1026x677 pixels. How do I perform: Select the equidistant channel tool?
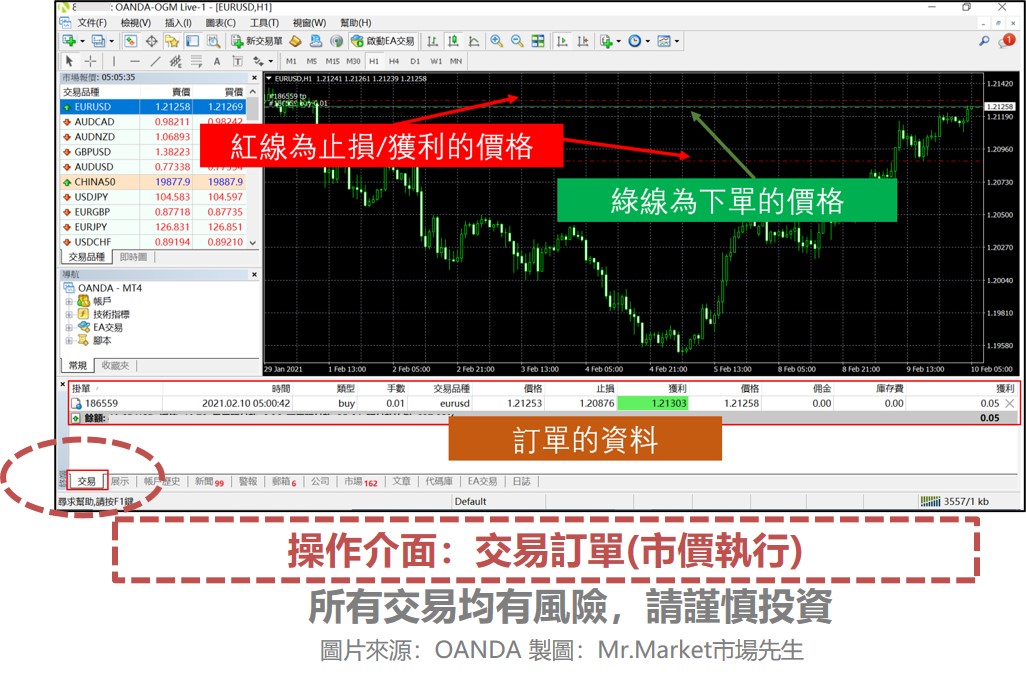(175, 61)
